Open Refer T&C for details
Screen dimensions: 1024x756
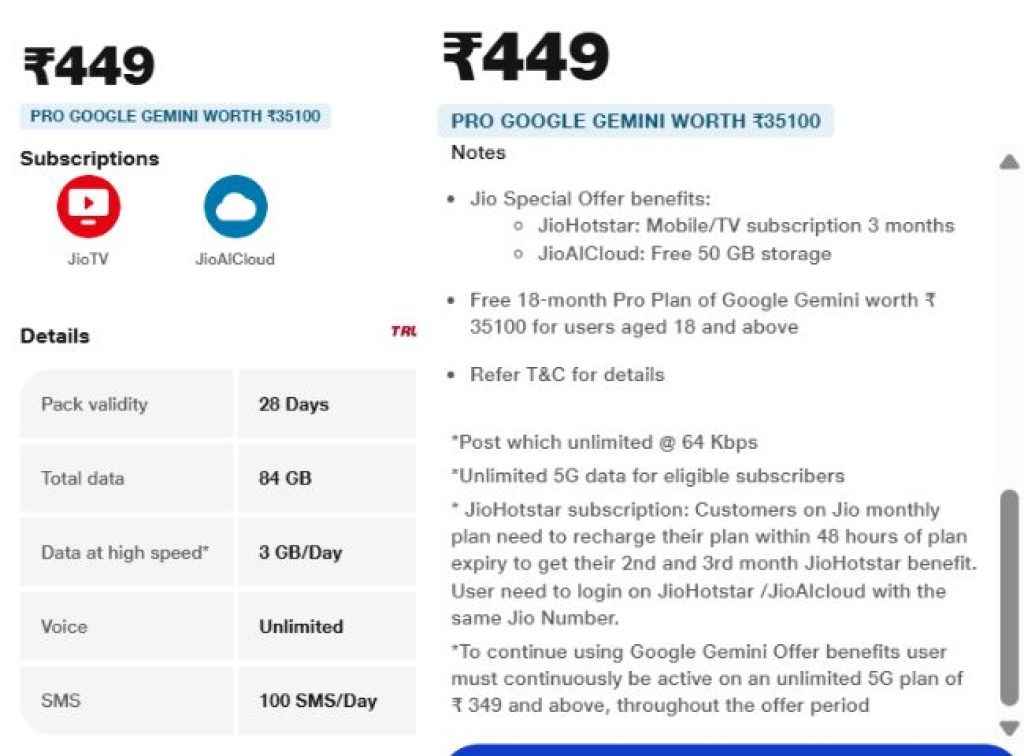coord(567,374)
